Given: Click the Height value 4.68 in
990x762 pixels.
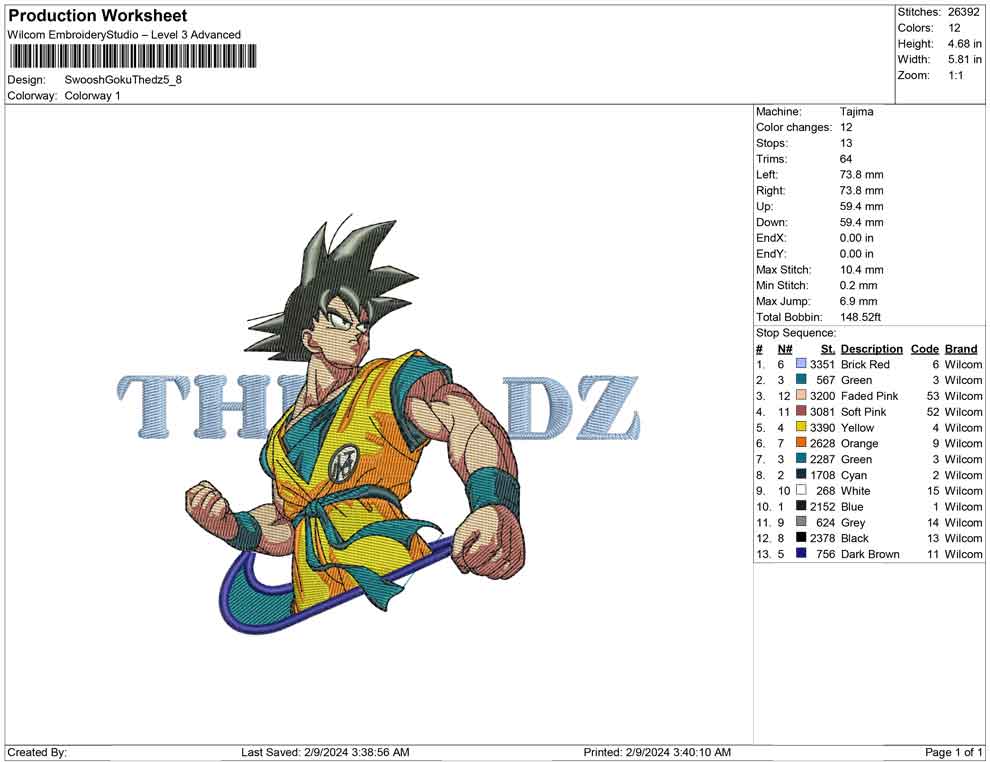Looking at the screenshot, I should pyautogui.click(x=964, y=44).
